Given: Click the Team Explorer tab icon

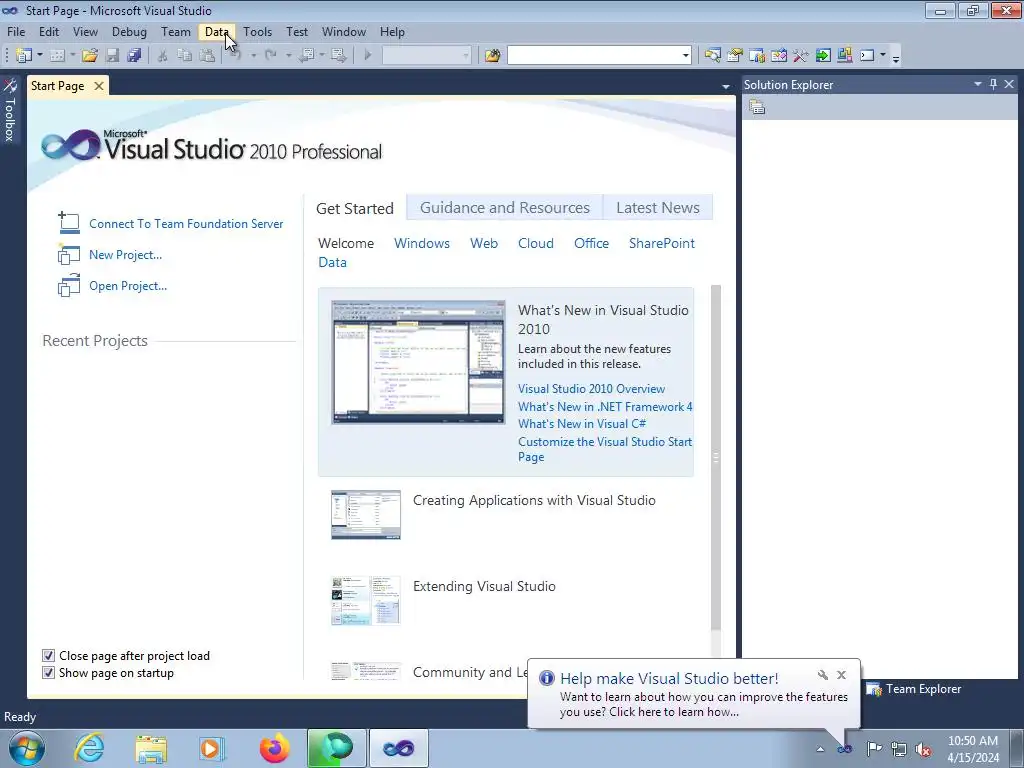Looking at the screenshot, I should click(874, 689).
